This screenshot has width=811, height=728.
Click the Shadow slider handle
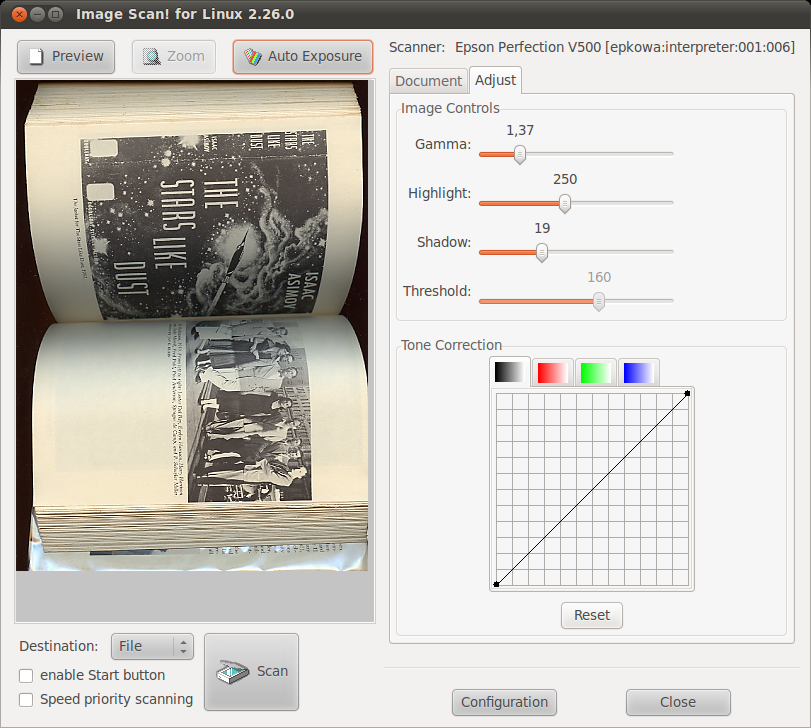pos(542,252)
